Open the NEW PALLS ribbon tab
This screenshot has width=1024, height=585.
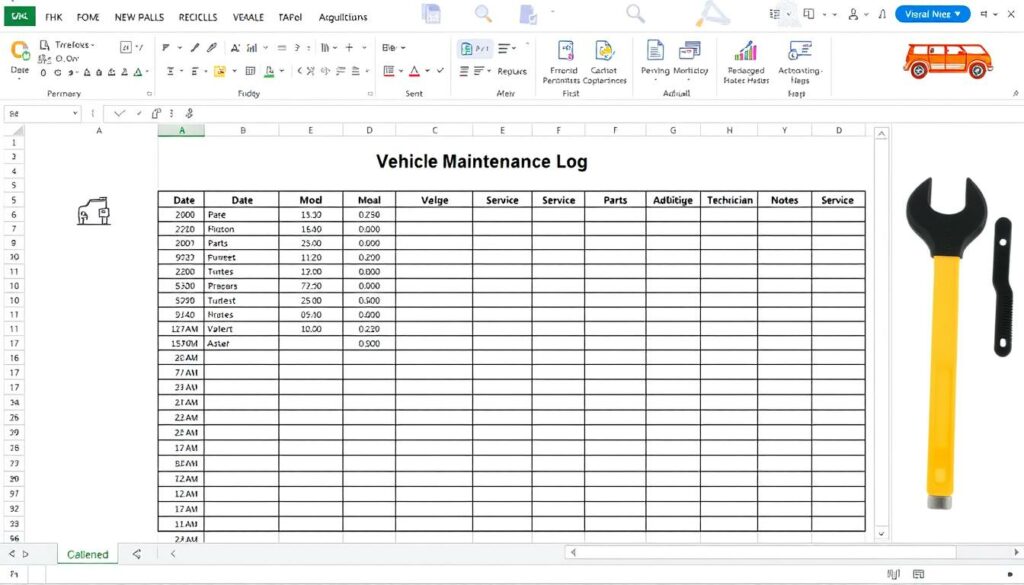[139, 17]
